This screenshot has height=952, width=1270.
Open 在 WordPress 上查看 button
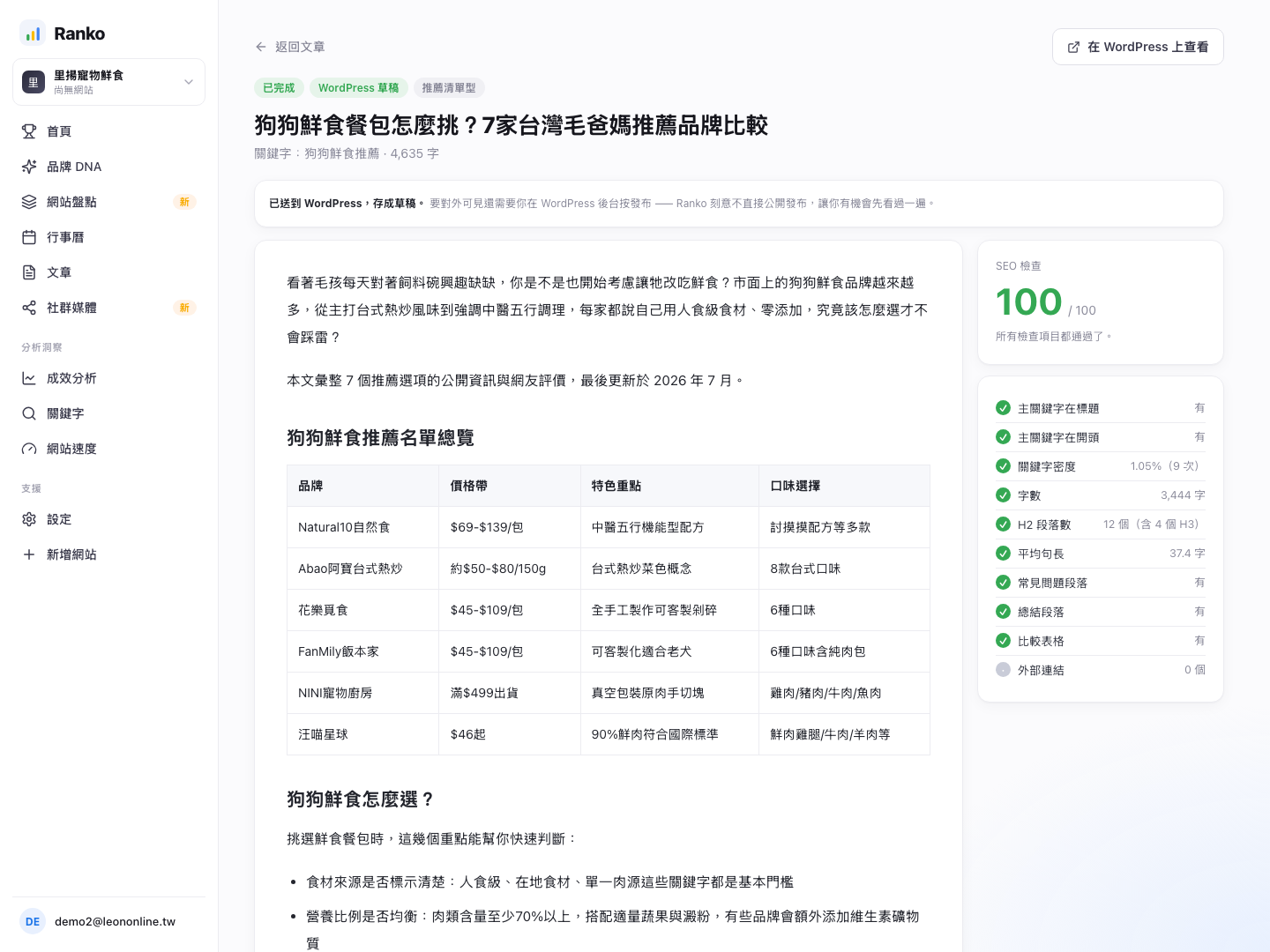click(x=1138, y=47)
